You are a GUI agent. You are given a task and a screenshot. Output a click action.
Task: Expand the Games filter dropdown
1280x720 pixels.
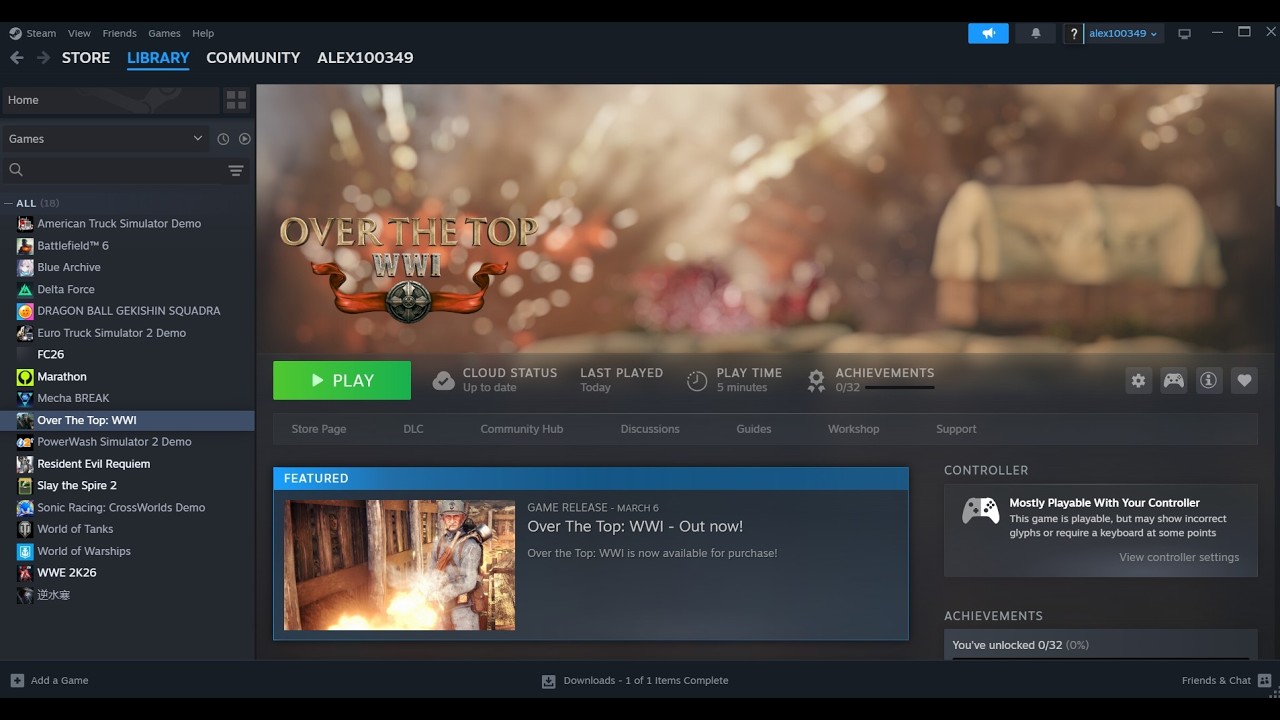coord(106,139)
